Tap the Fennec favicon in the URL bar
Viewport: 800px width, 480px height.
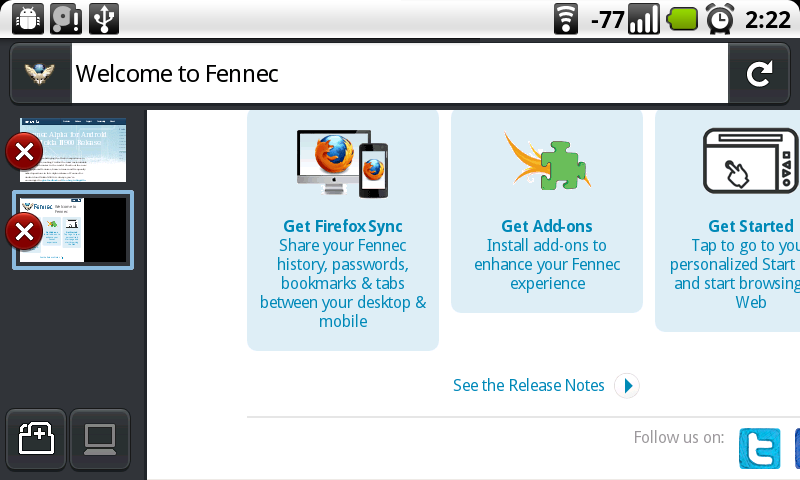[40, 74]
